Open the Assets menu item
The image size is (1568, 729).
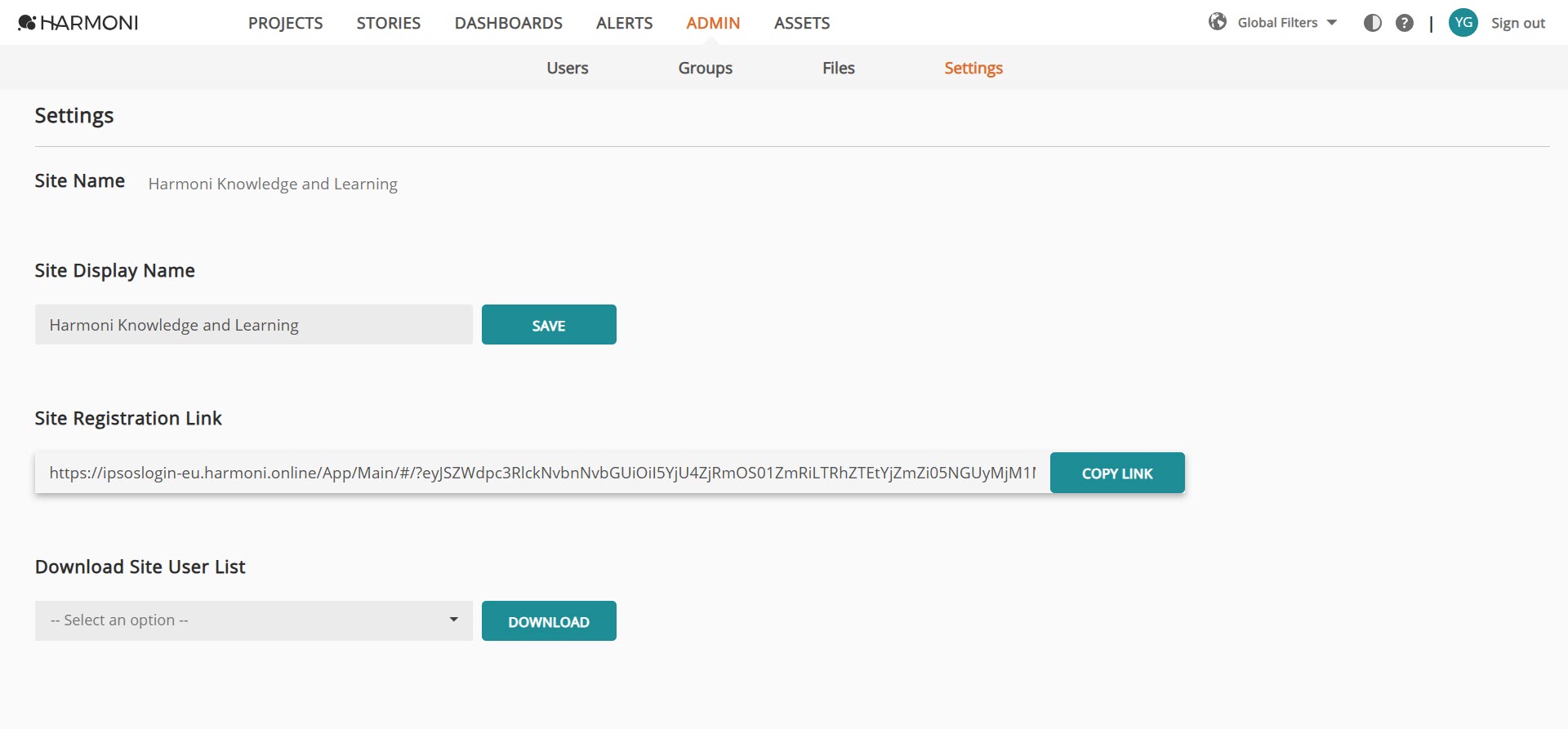(x=802, y=23)
